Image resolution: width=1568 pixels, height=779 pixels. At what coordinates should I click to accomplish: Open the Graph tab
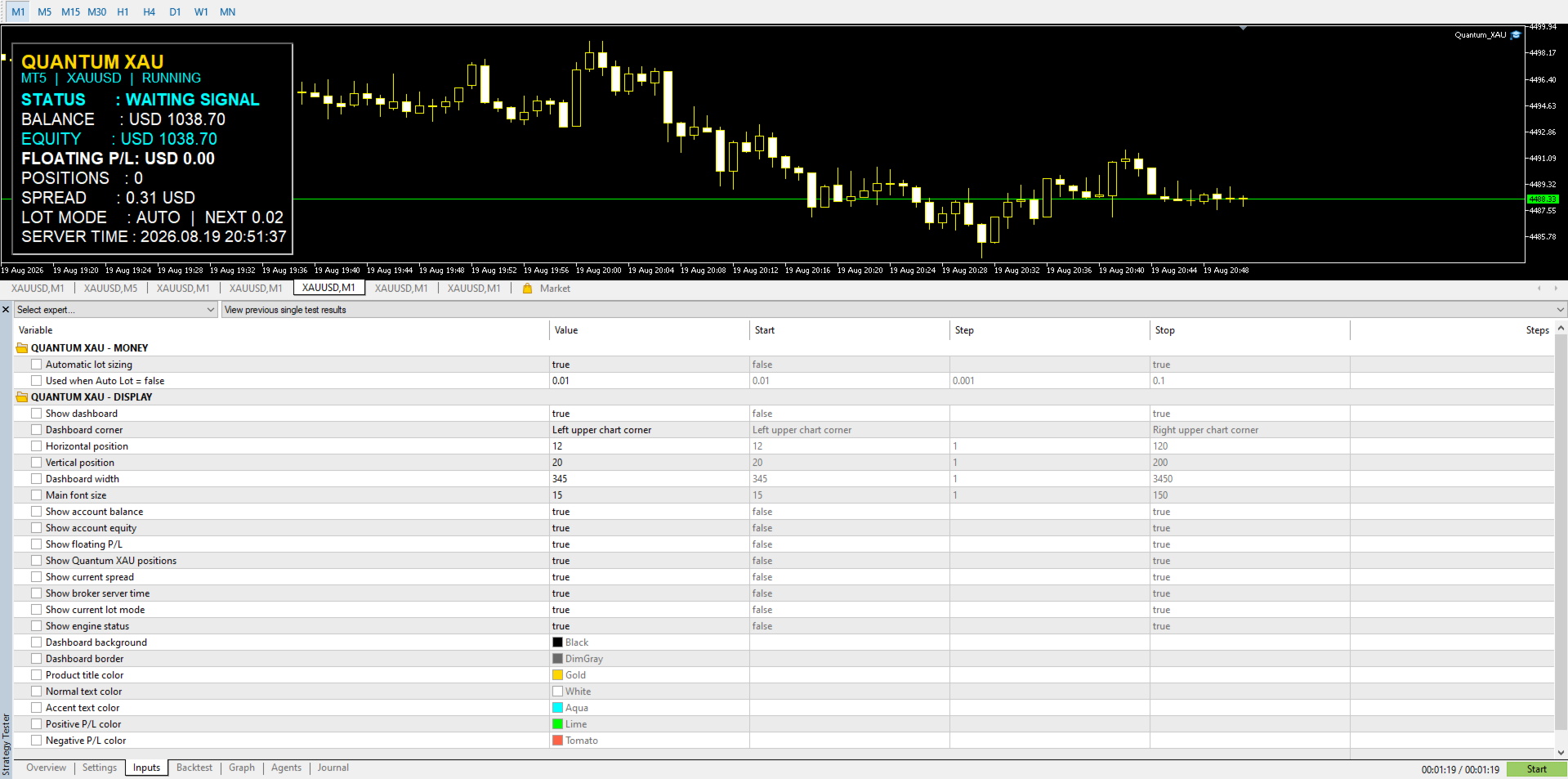242,768
